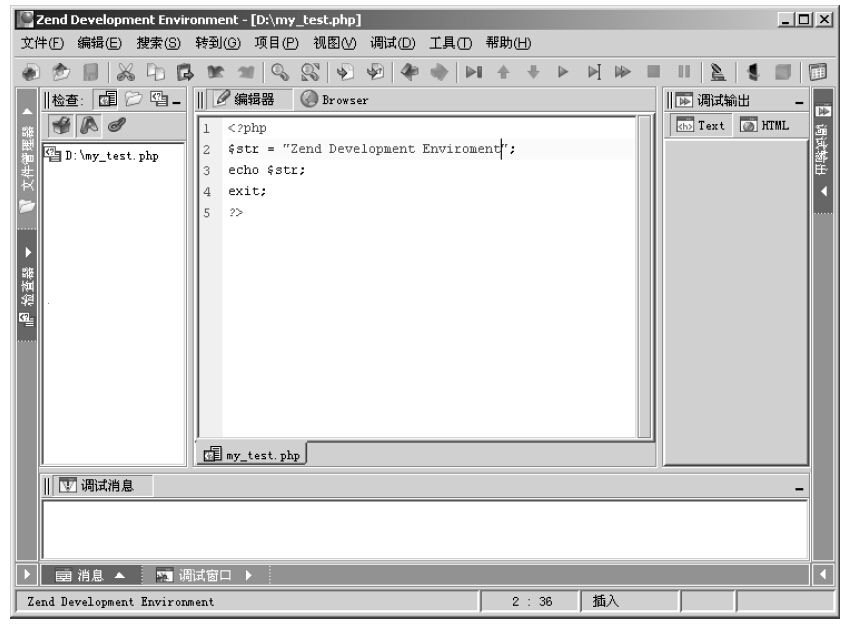Click the "<?php" opening tag line

(x=247, y=128)
